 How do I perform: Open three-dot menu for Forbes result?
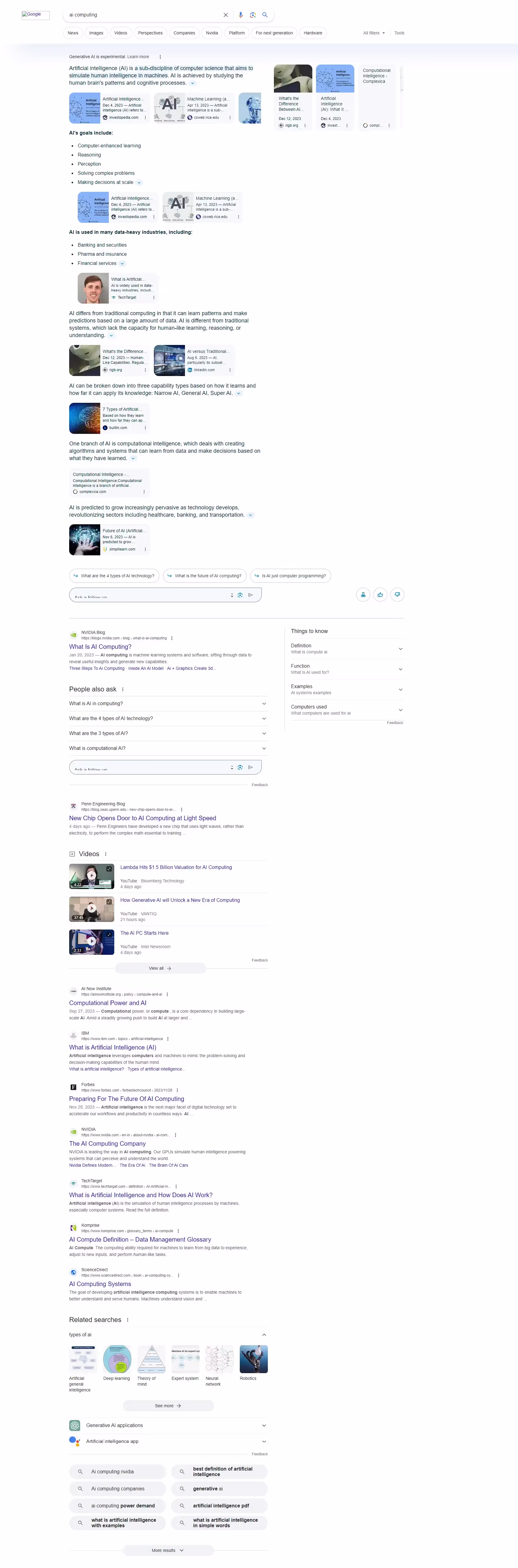point(177,1090)
